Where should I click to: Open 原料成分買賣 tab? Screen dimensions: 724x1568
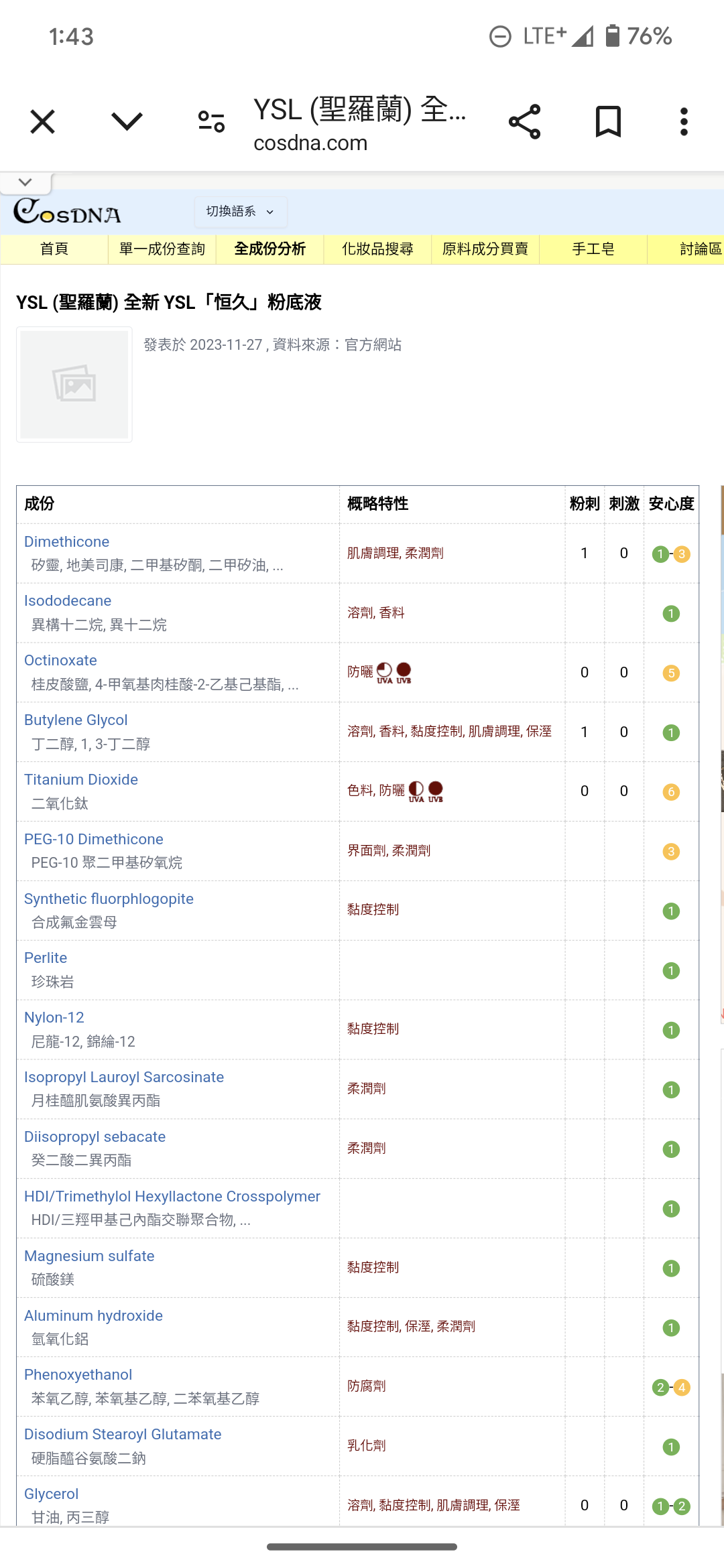[x=485, y=249]
